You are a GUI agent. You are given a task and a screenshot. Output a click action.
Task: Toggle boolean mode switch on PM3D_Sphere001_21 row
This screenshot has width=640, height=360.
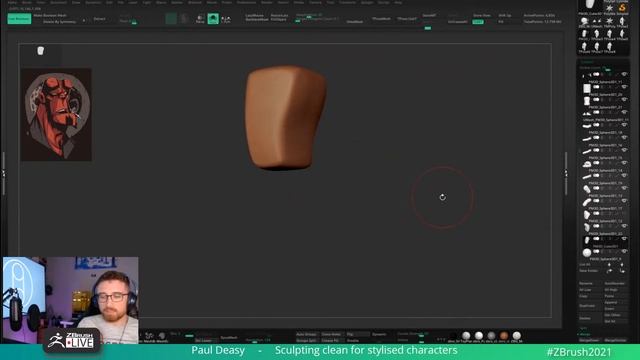tap(596, 100)
